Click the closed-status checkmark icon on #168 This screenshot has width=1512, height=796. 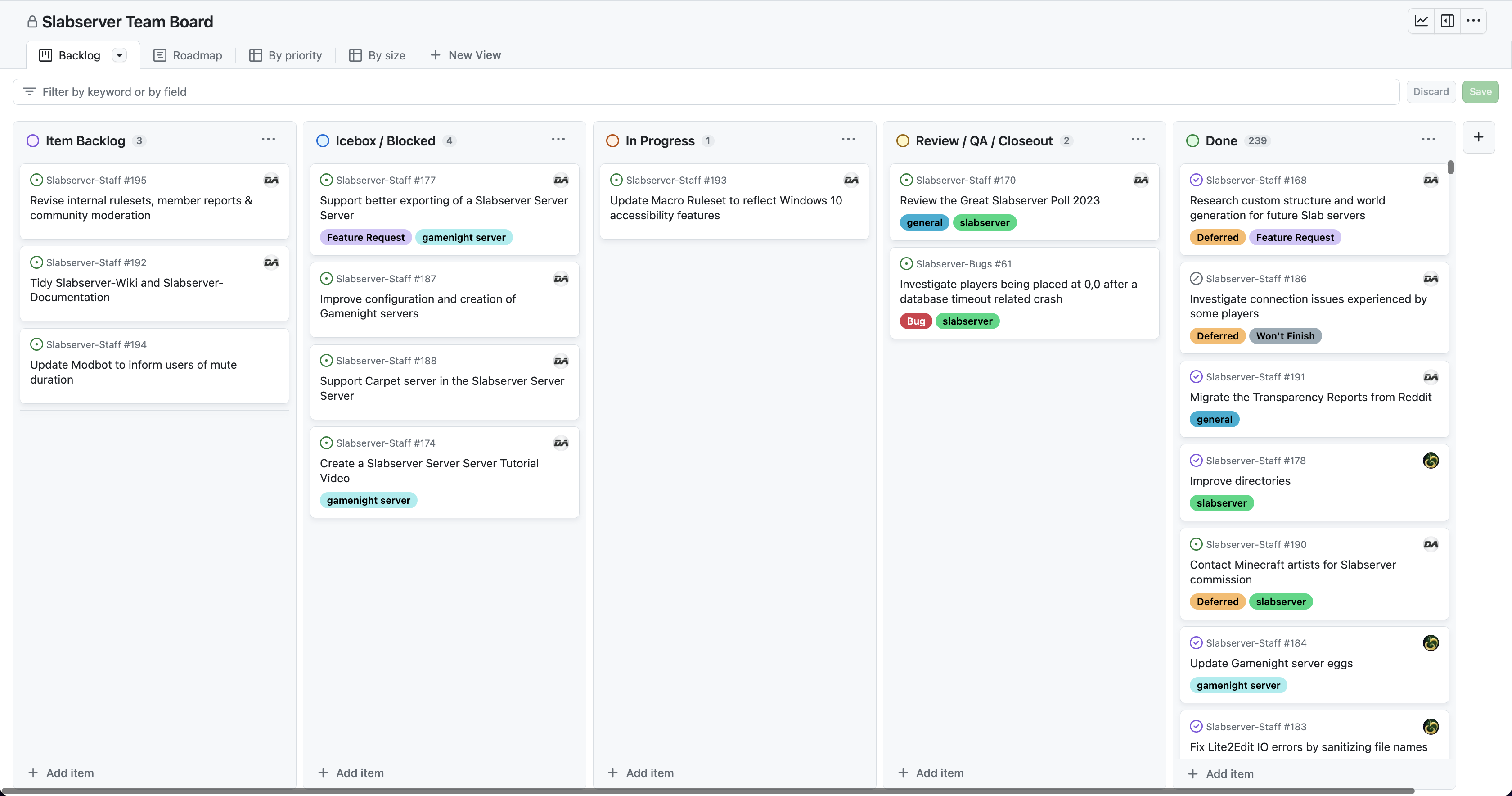pos(1196,180)
